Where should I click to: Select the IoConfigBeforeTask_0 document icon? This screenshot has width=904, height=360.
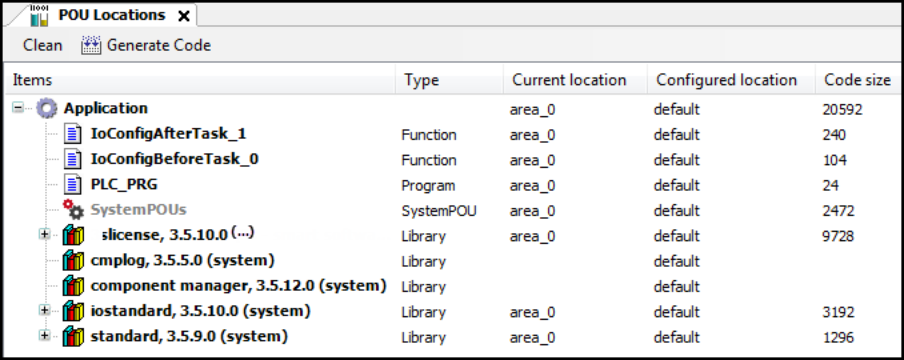(x=72, y=160)
